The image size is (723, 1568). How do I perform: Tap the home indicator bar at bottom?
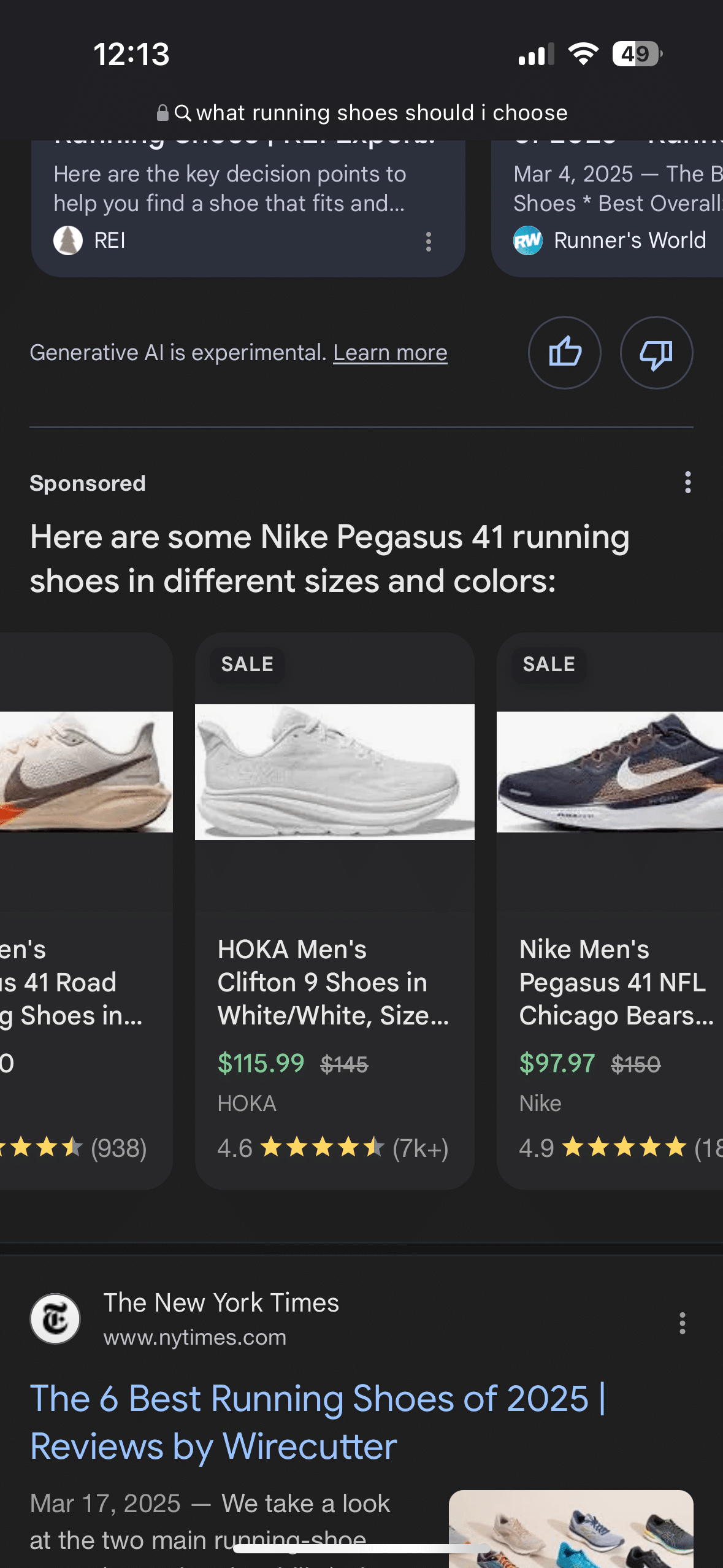coord(361,1550)
